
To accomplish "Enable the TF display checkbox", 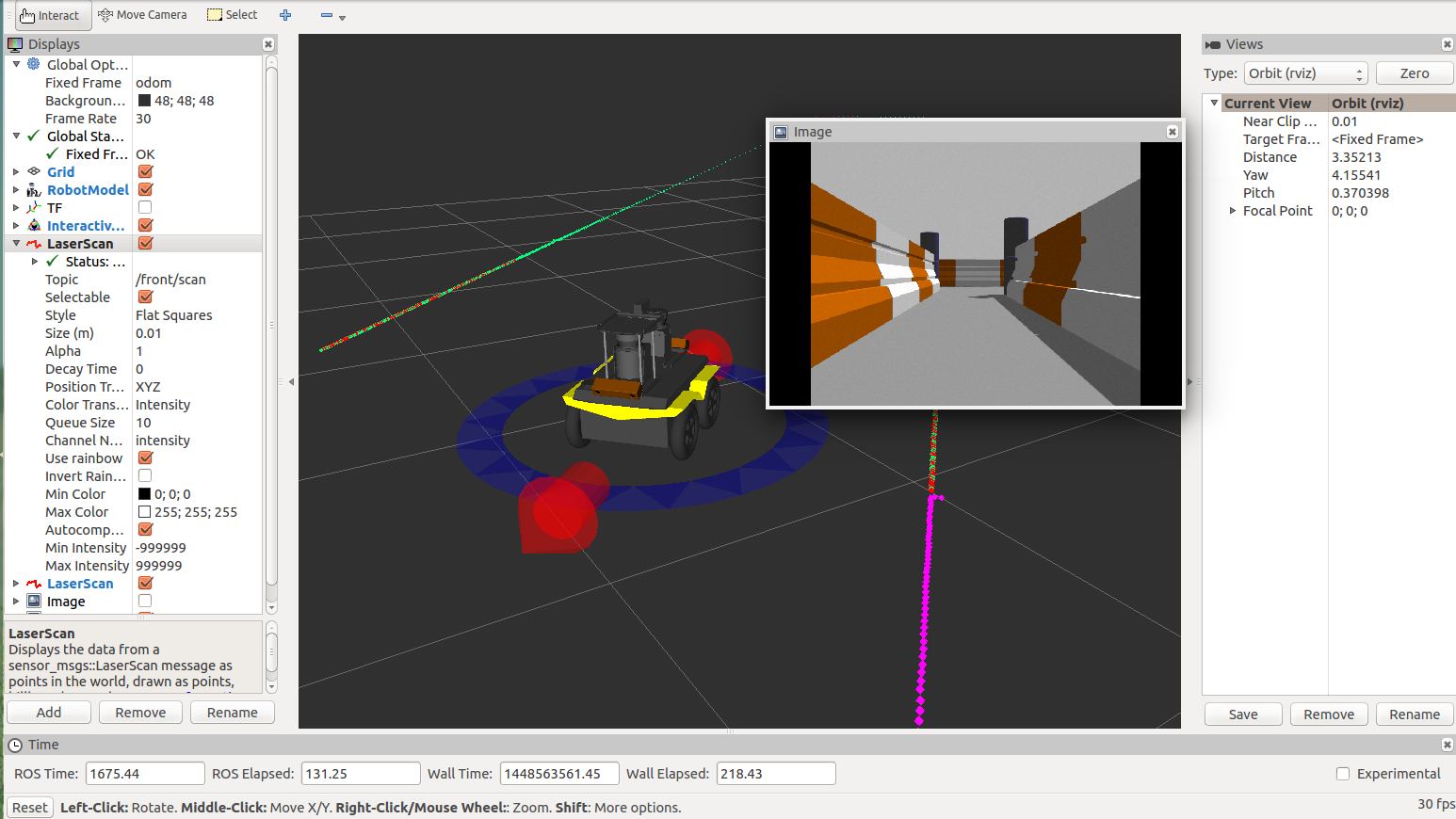I will [x=145, y=207].
